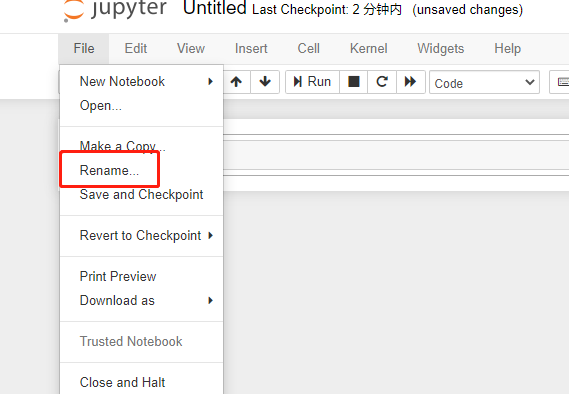Restart the kernel using circular arrow icon

[x=382, y=82]
